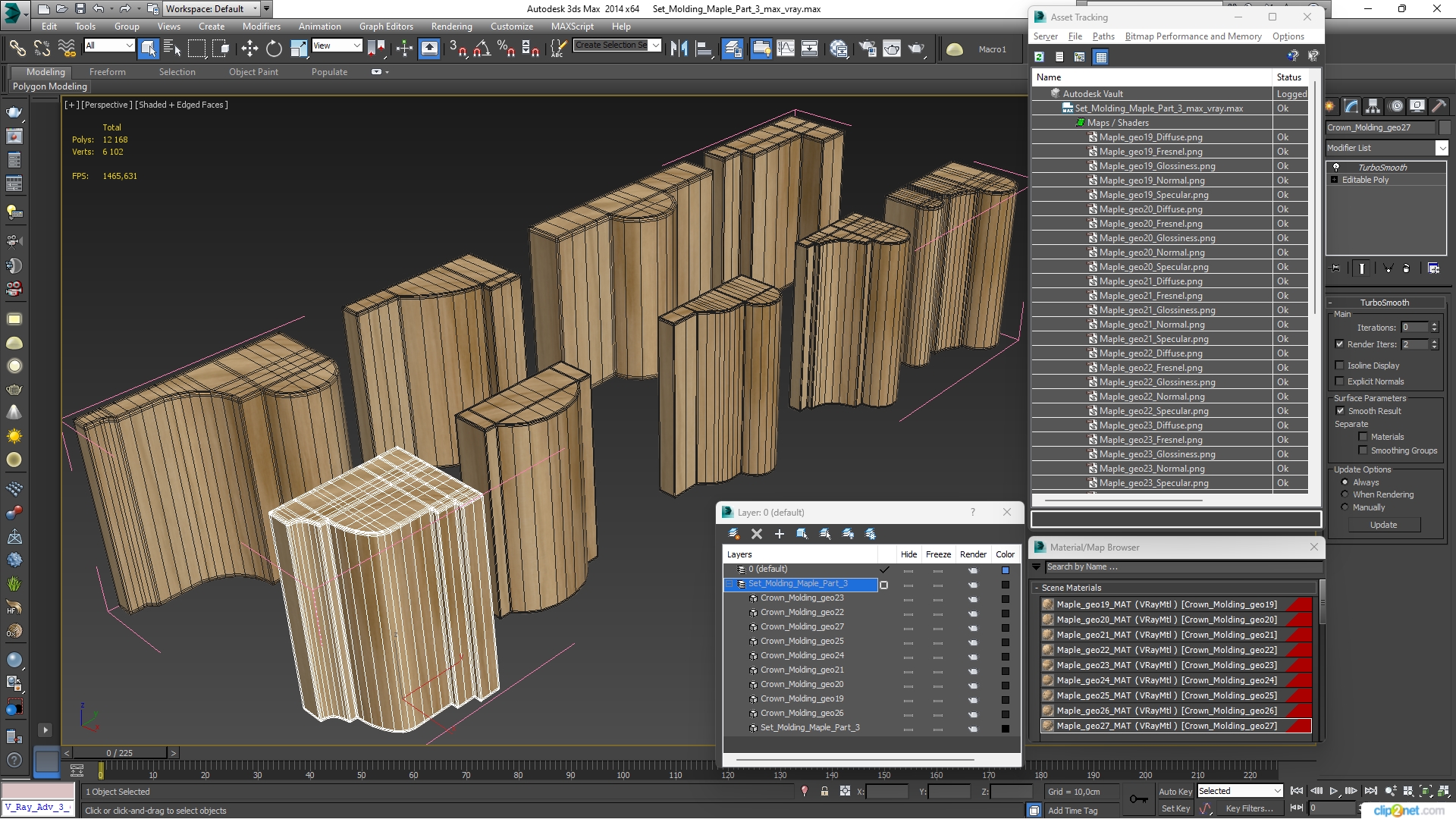Enable Separate by Smoothing Groups checkbox
Screen dimensions: 1456x819
tap(1363, 450)
